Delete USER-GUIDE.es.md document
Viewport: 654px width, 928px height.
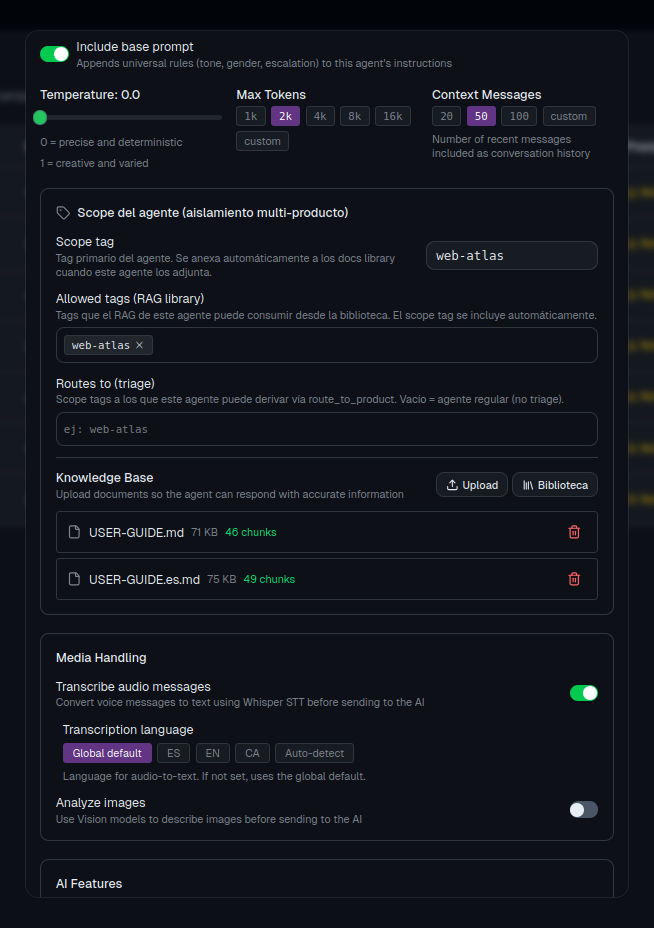click(x=574, y=579)
